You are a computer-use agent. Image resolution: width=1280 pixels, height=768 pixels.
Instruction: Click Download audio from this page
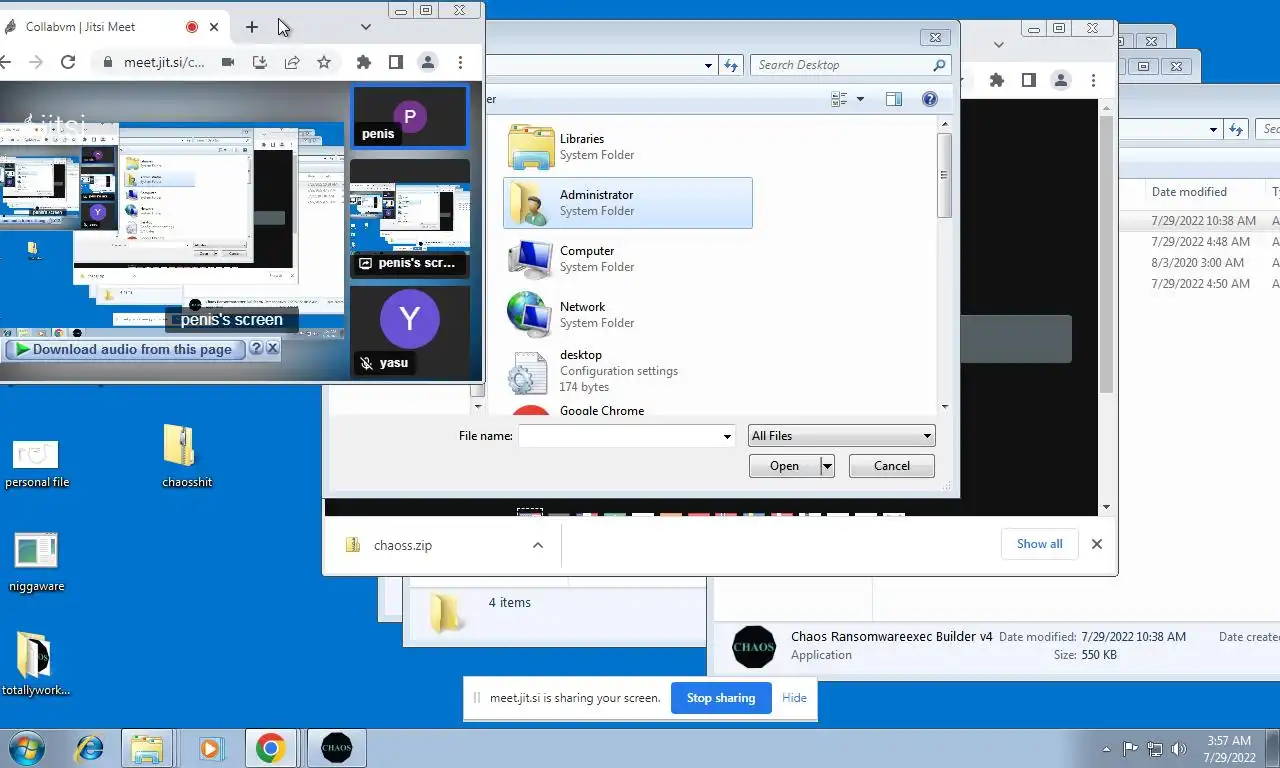[123, 349]
